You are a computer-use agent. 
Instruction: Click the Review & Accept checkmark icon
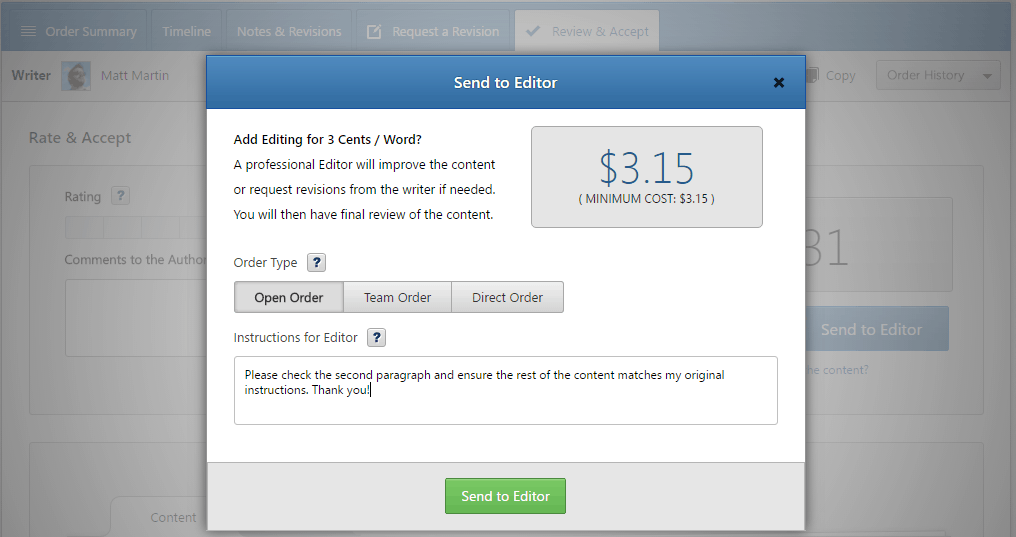pyautogui.click(x=533, y=32)
